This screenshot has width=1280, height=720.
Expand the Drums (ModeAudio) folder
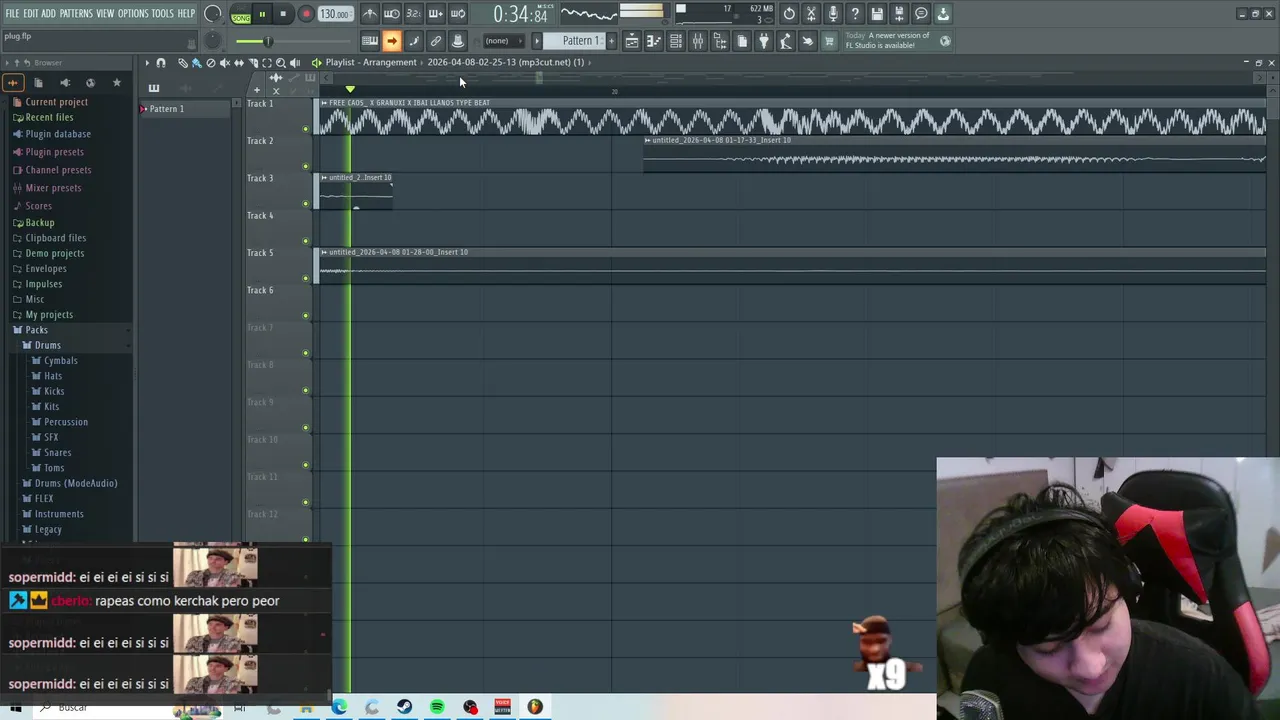tap(75, 483)
